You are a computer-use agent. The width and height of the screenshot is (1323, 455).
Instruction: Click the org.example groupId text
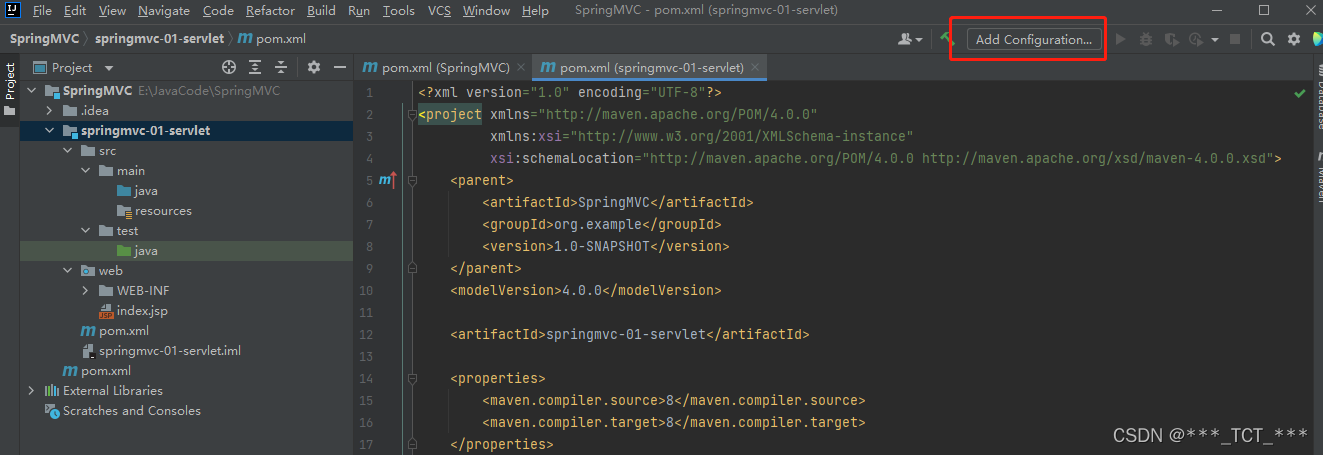[597, 224]
